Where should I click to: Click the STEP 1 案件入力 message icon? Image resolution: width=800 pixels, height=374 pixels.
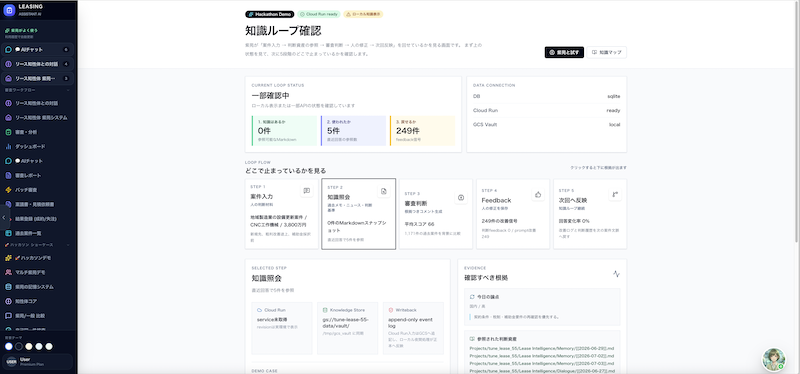click(307, 191)
